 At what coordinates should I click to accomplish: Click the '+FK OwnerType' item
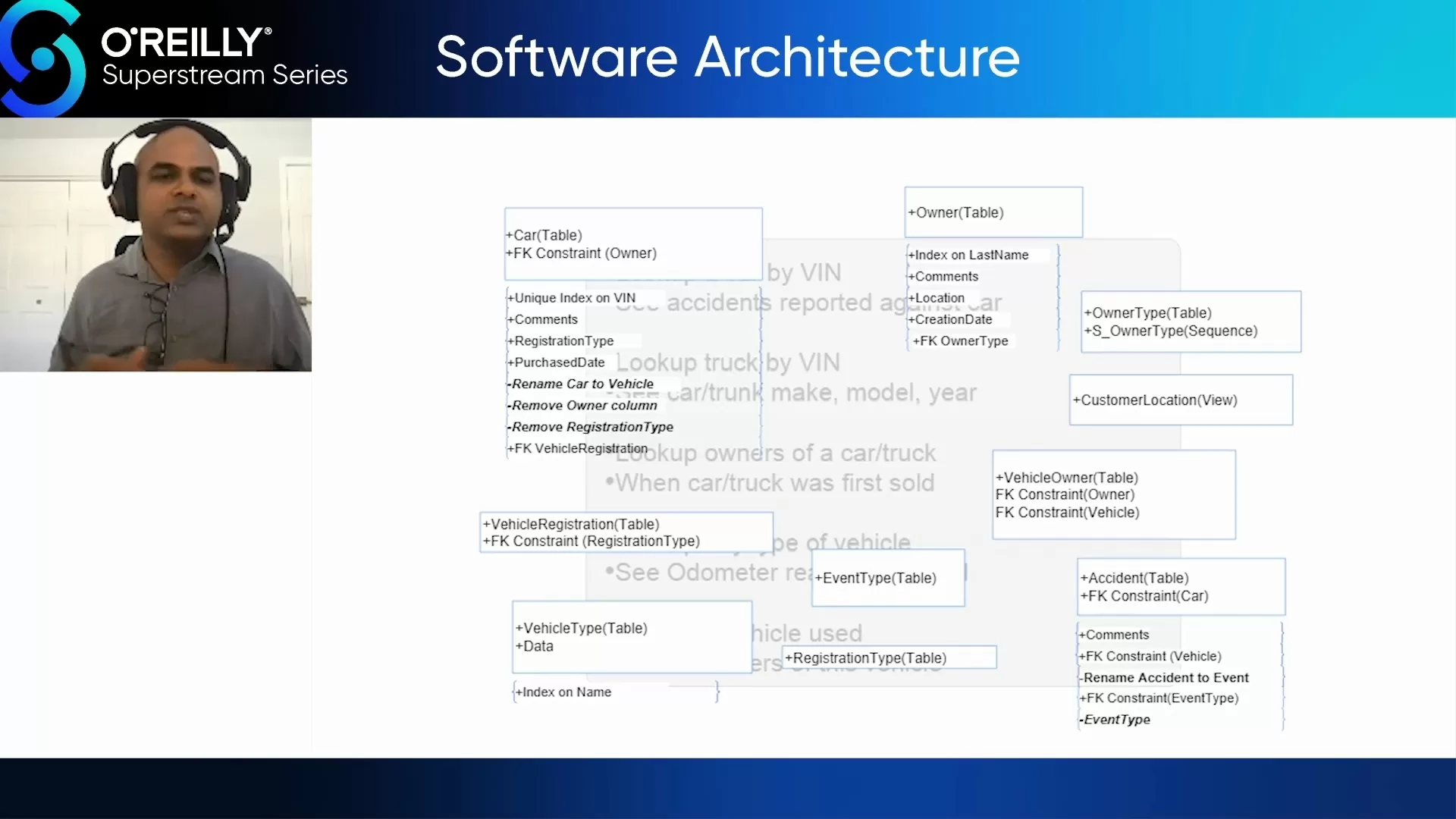pos(960,340)
